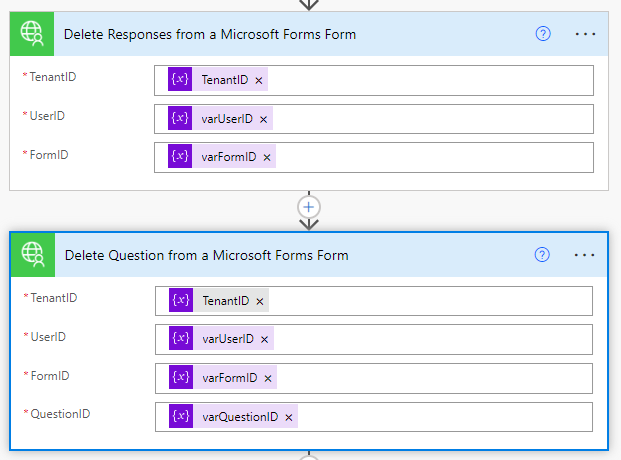
Task: Click varQuestionID variable icon
Action: pos(181,416)
